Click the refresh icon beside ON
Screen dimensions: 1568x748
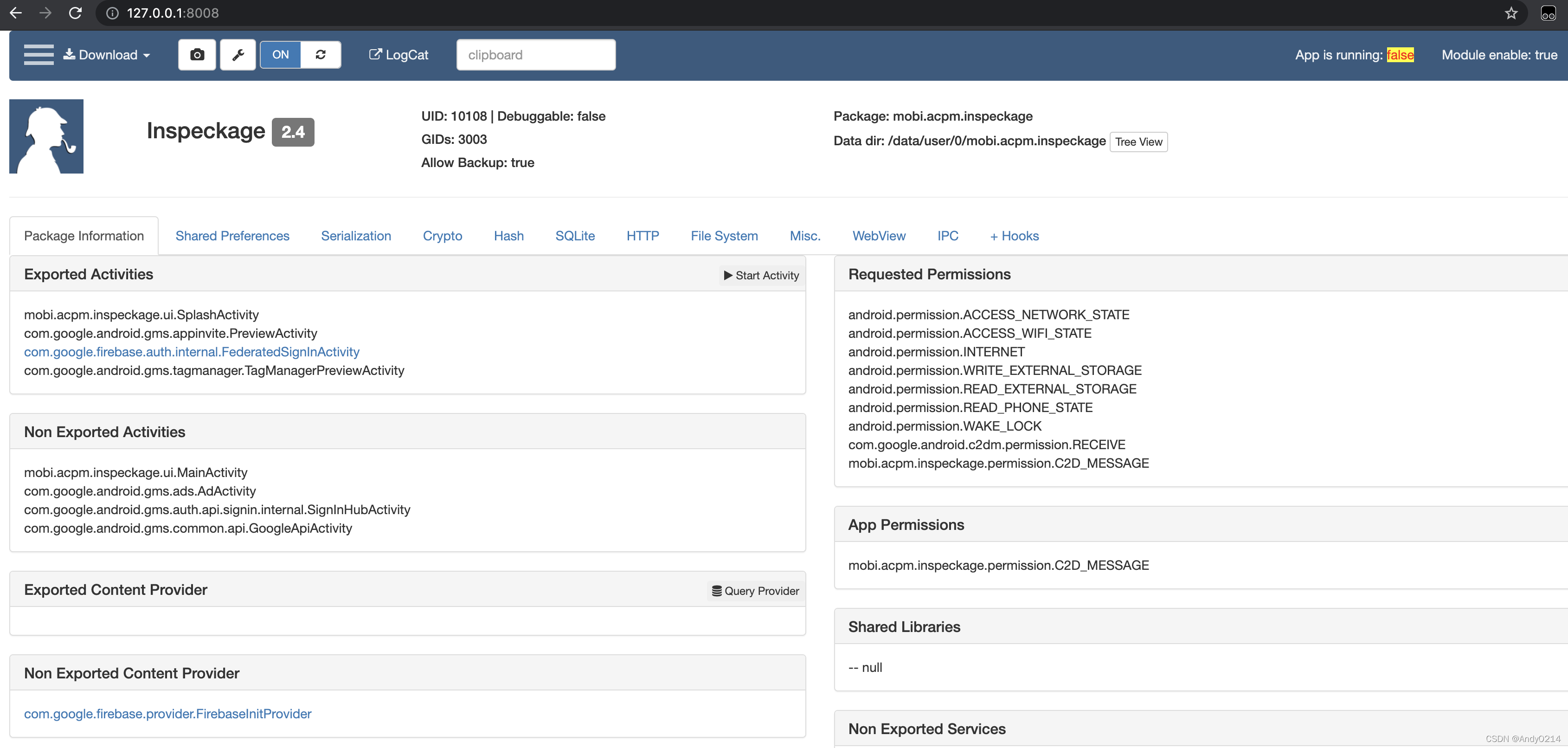pos(321,55)
